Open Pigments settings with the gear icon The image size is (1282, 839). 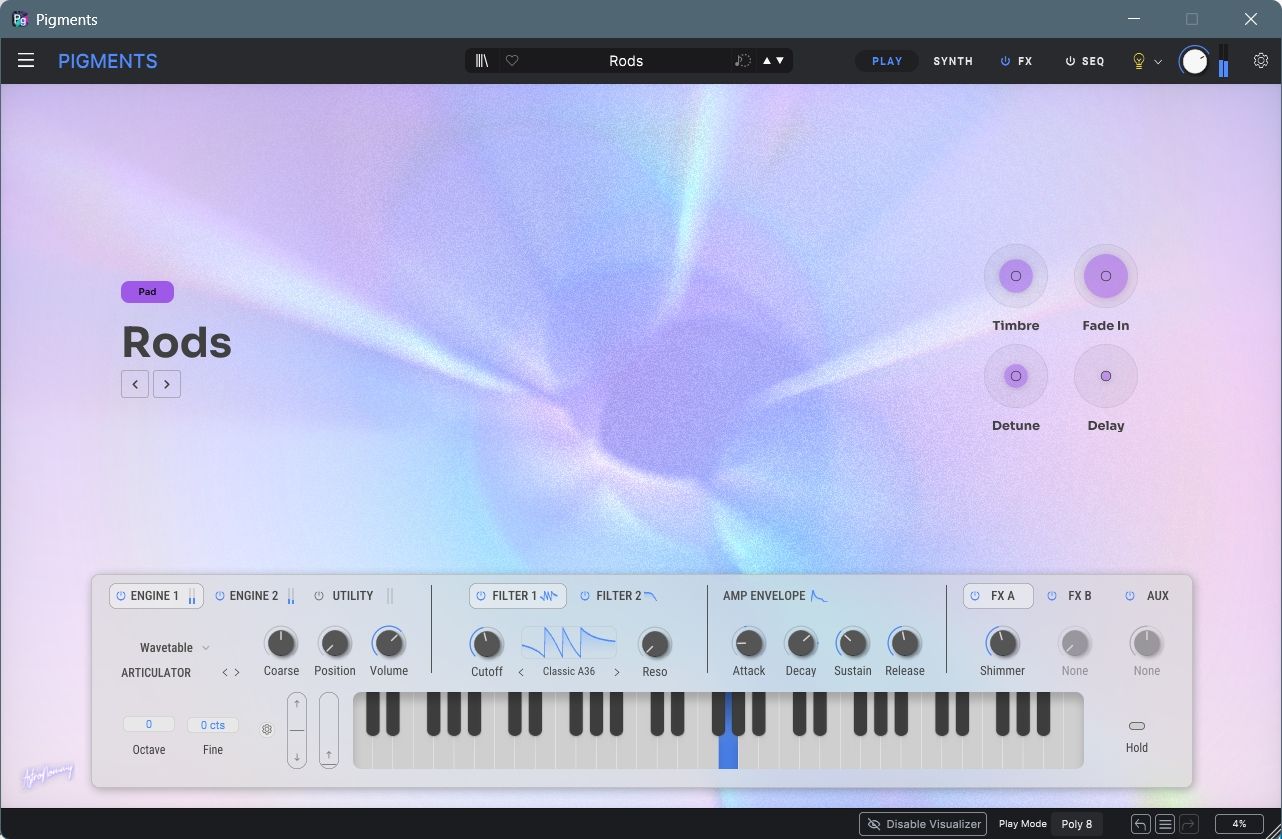click(1261, 60)
